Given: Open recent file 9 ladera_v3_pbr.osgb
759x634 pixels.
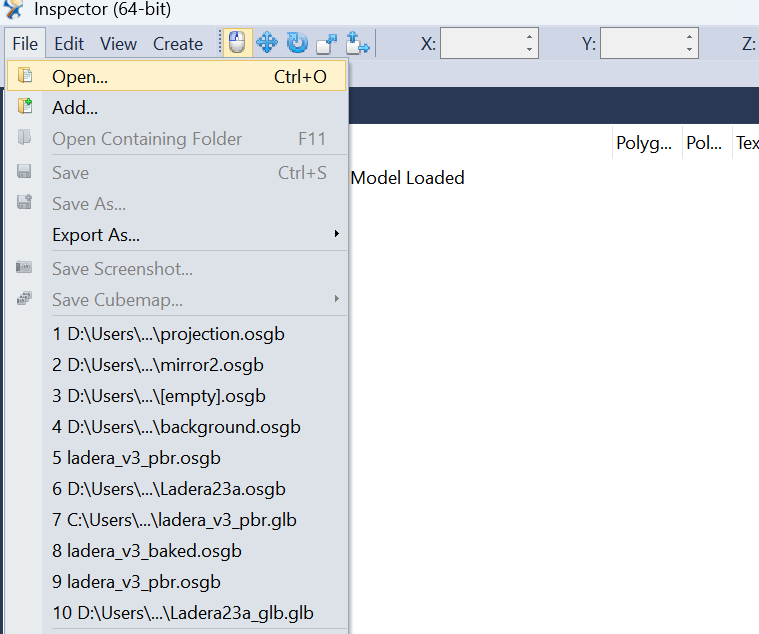Looking at the screenshot, I should (177, 582).
